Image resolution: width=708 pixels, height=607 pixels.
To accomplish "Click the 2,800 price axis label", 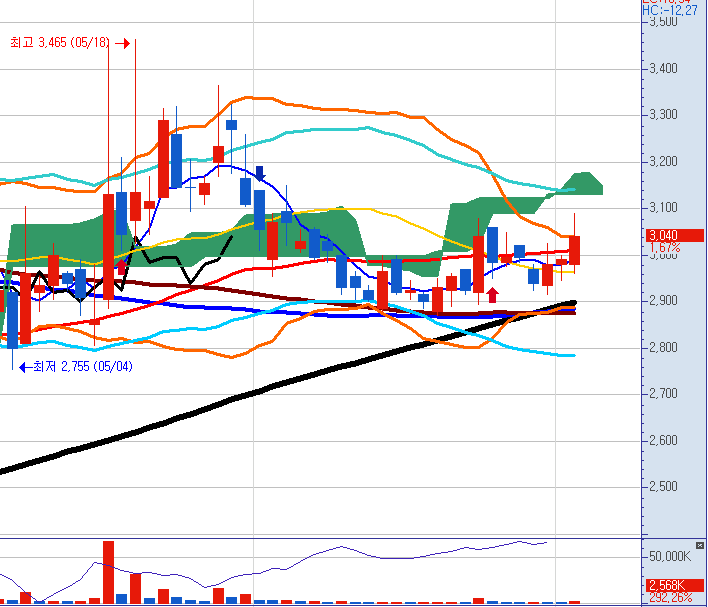I will 663,348.
